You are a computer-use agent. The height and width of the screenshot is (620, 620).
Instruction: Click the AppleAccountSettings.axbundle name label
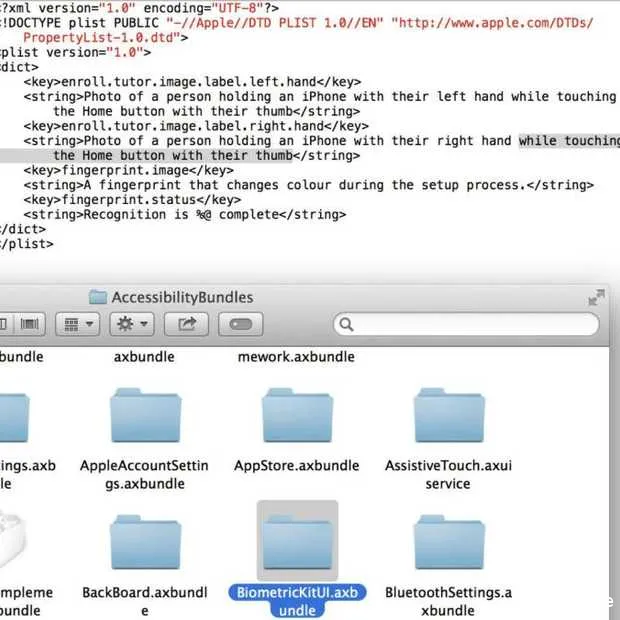[x=144, y=474]
